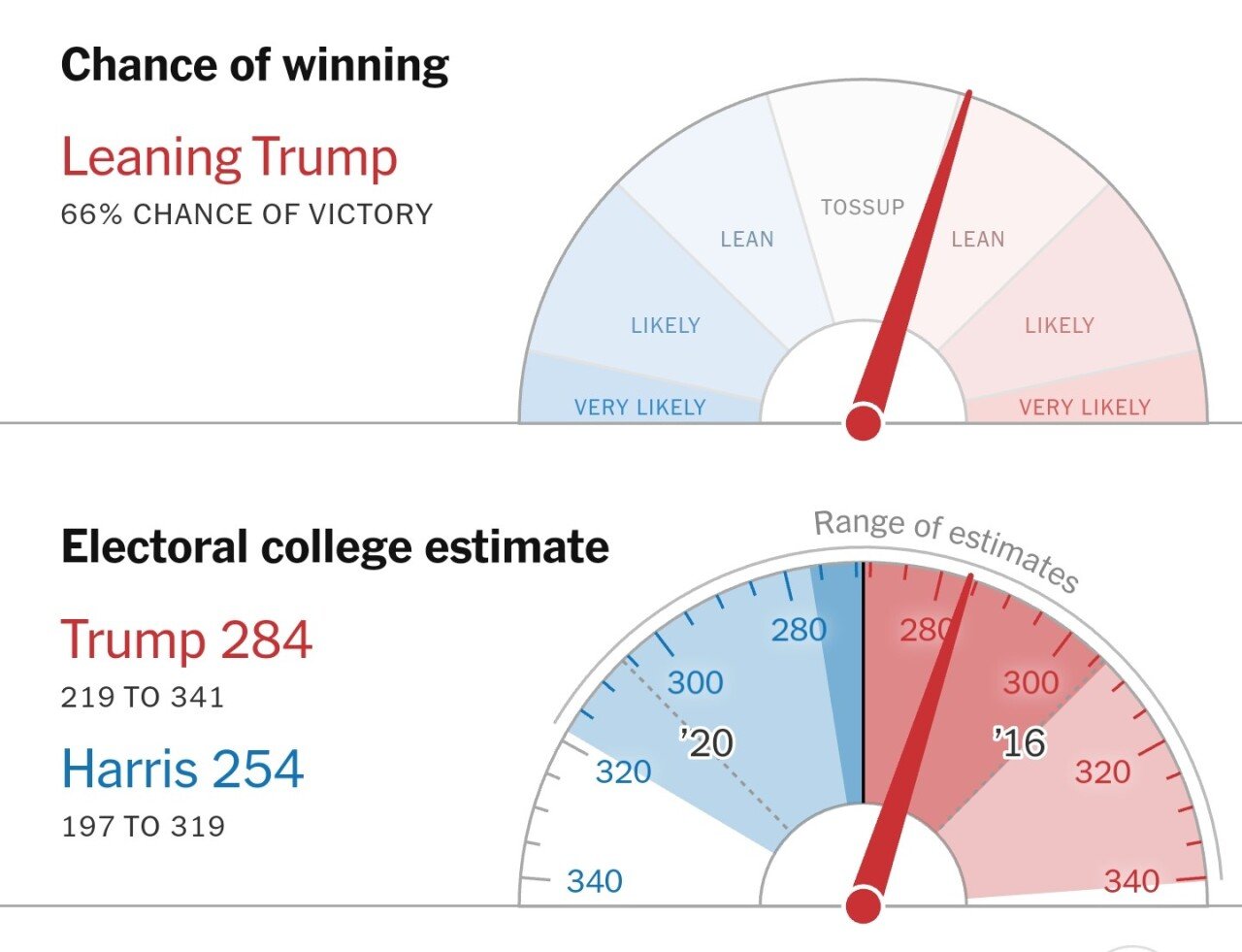Click the blue 340 tick label
The width and height of the screenshot is (1242, 952).
(x=595, y=881)
